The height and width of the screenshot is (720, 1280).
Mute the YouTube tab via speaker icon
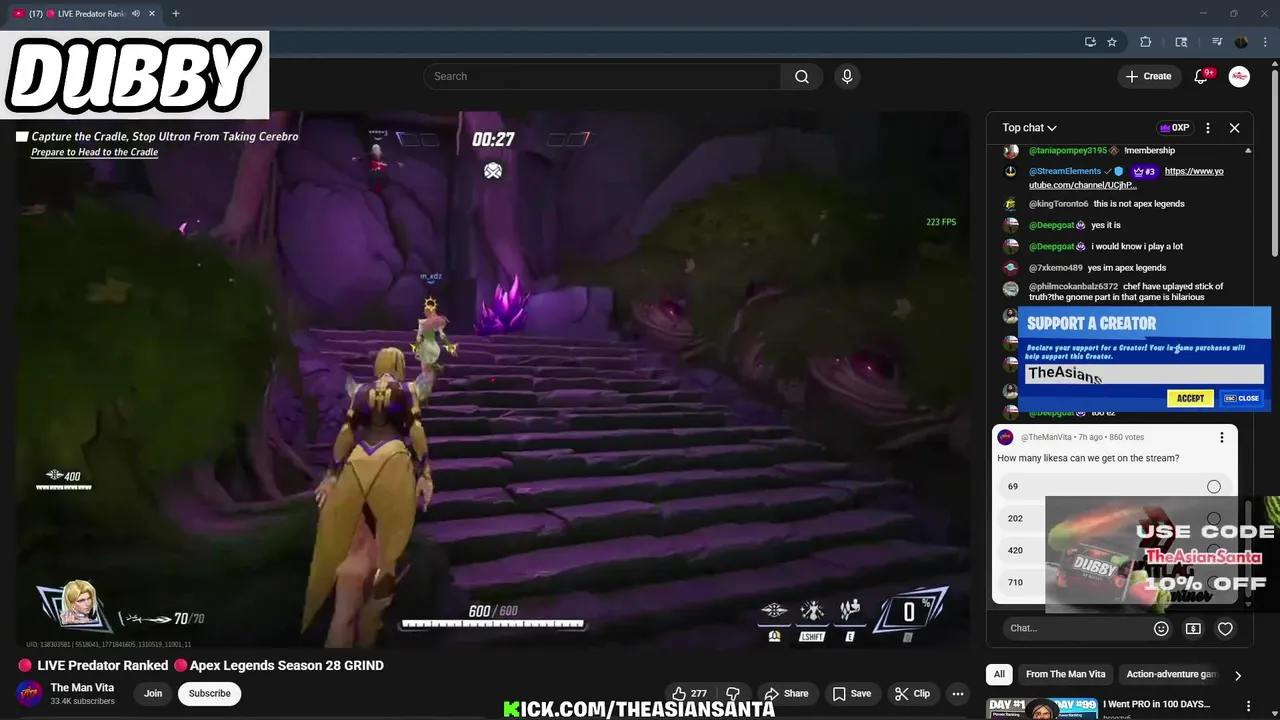[136, 13]
